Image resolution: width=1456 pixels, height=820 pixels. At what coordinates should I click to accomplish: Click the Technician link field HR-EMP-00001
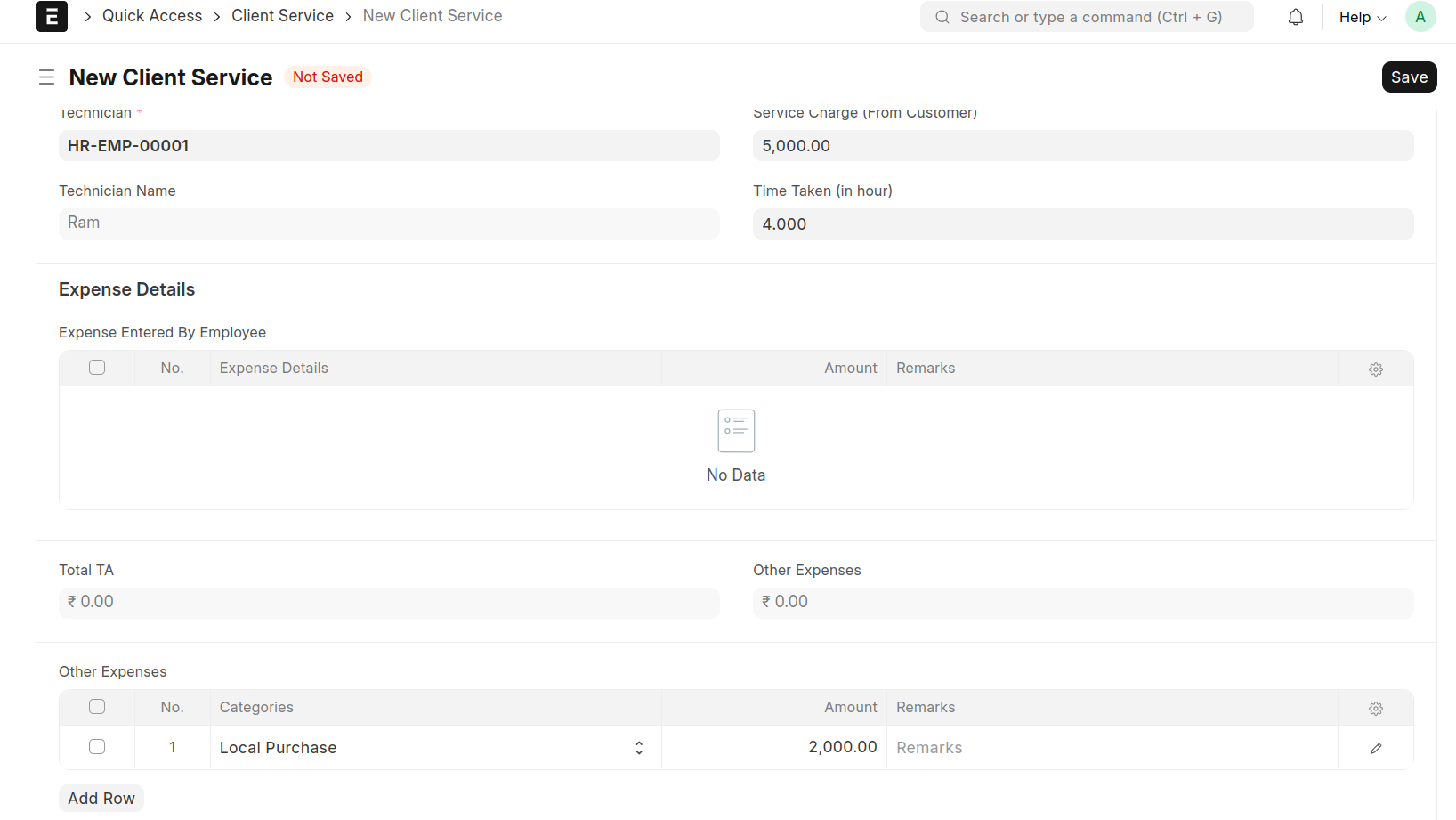(389, 146)
